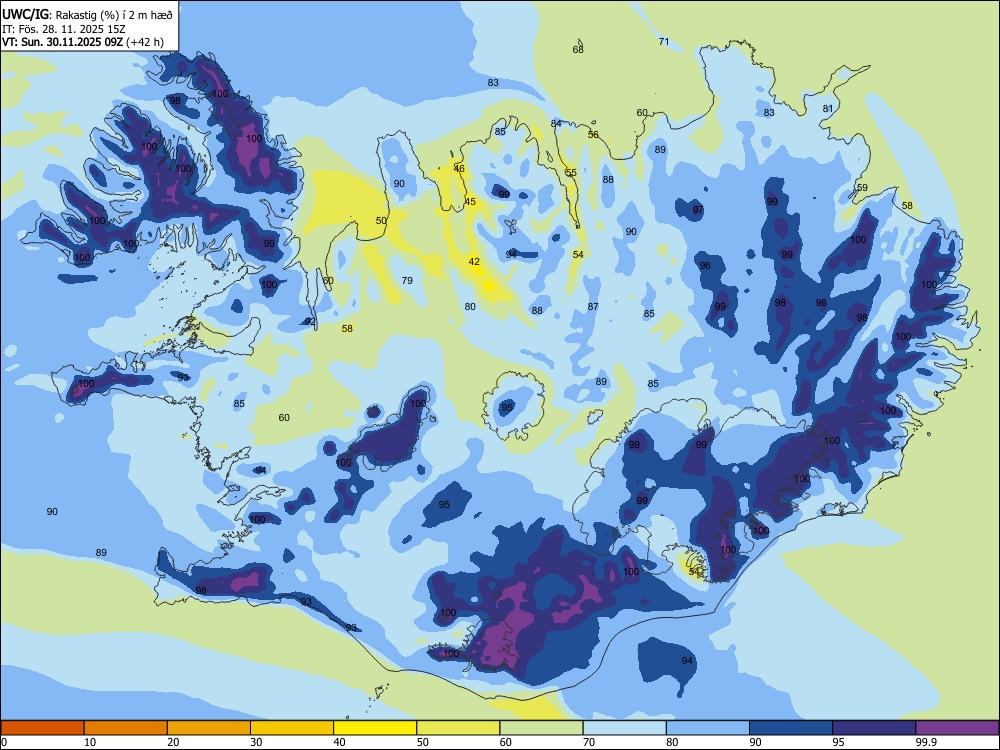The width and height of the screenshot is (1000, 750).
Task: Click the 80–90 light blue legend swatch
Action: pyautogui.click(x=708, y=728)
